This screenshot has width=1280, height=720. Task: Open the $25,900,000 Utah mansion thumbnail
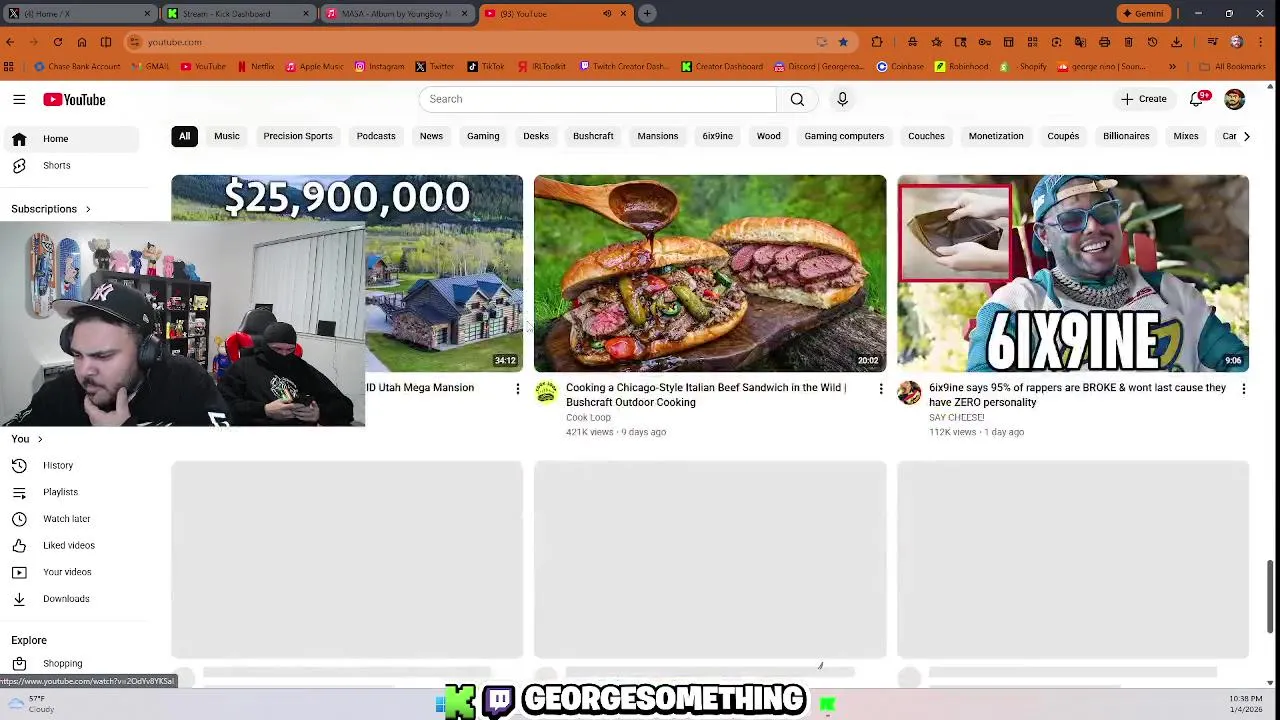(444, 273)
